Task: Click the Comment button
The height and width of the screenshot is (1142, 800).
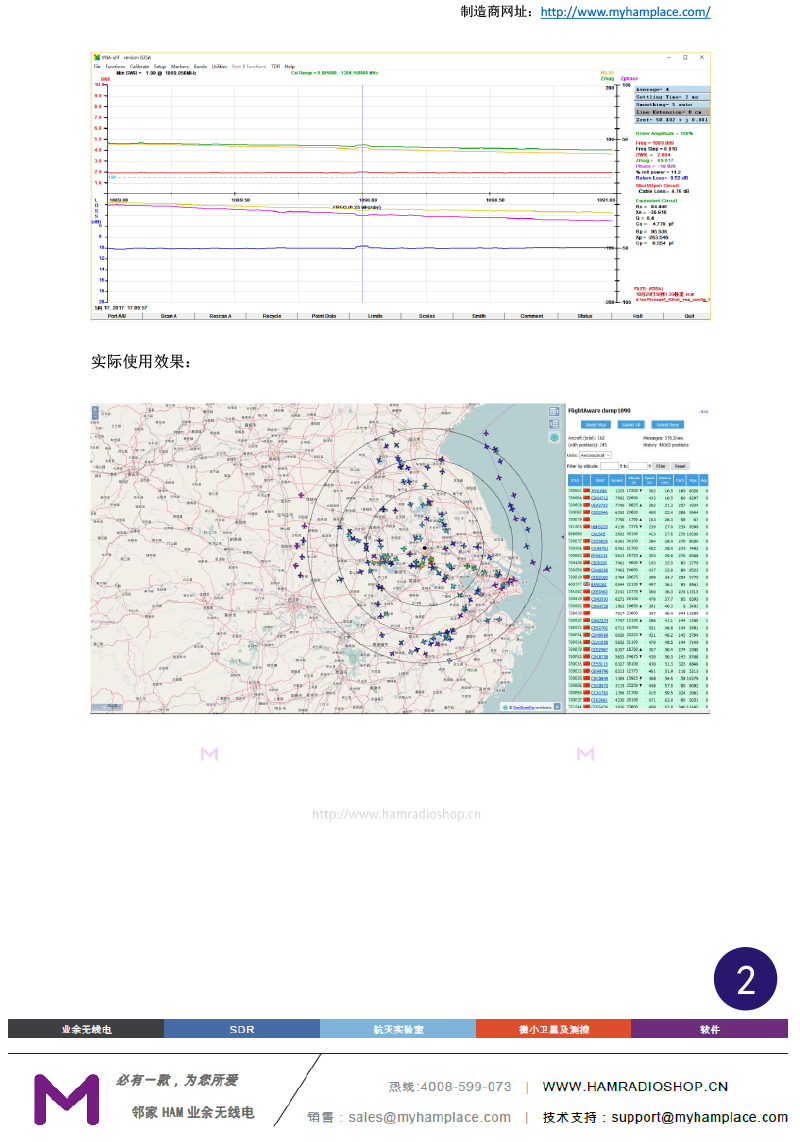Action: 531,316
